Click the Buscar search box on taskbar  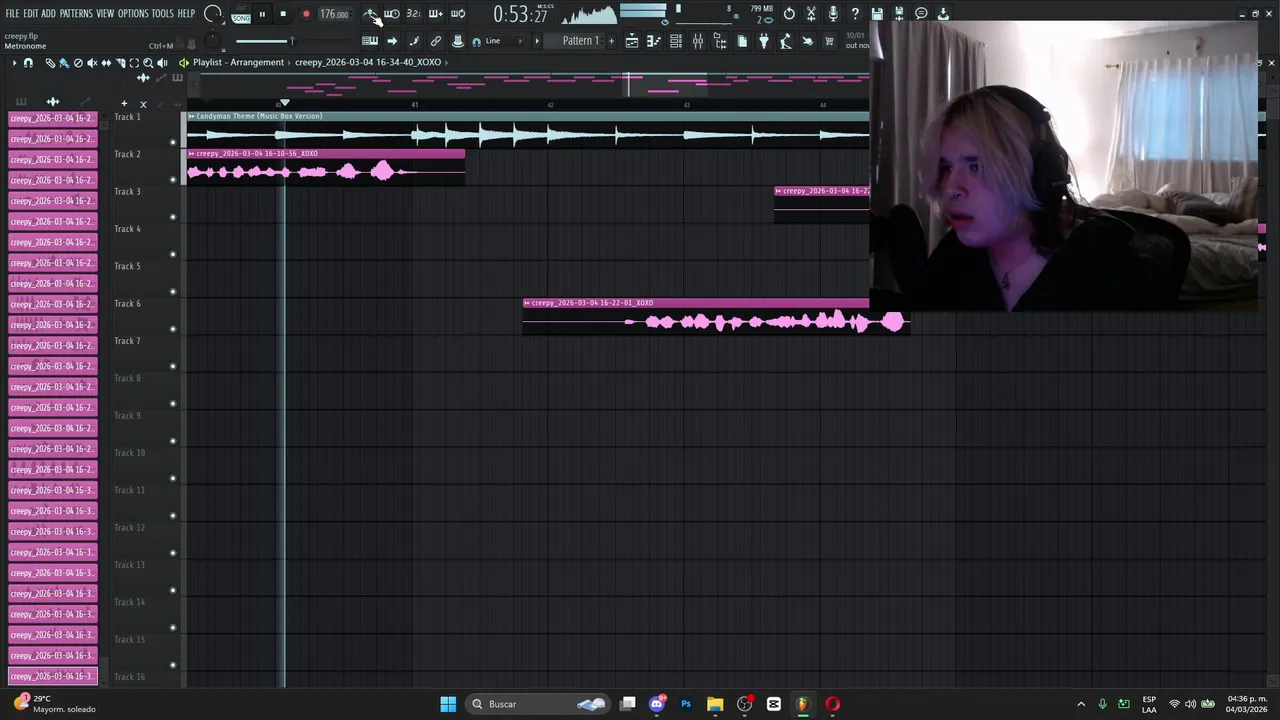[x=539, y=704]
